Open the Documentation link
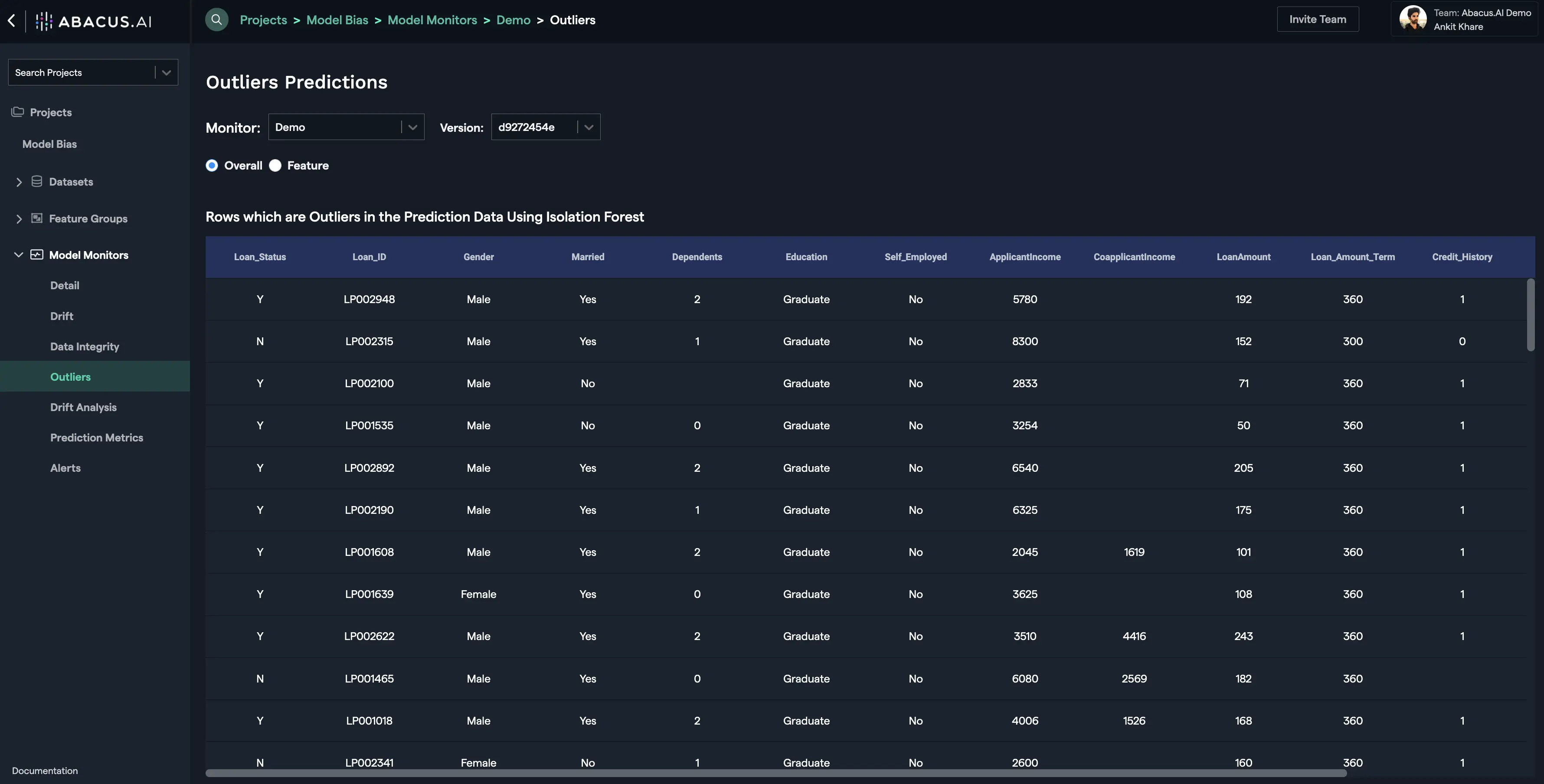 45,770
